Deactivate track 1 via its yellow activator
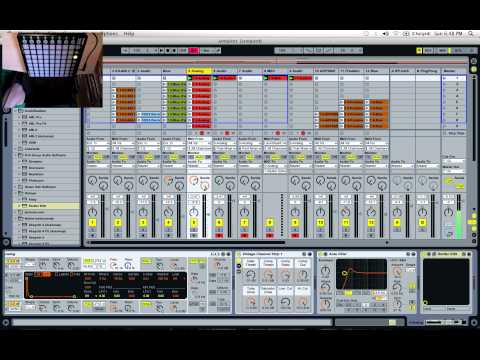Screen dimensions: 480x360 coord(92,222)
